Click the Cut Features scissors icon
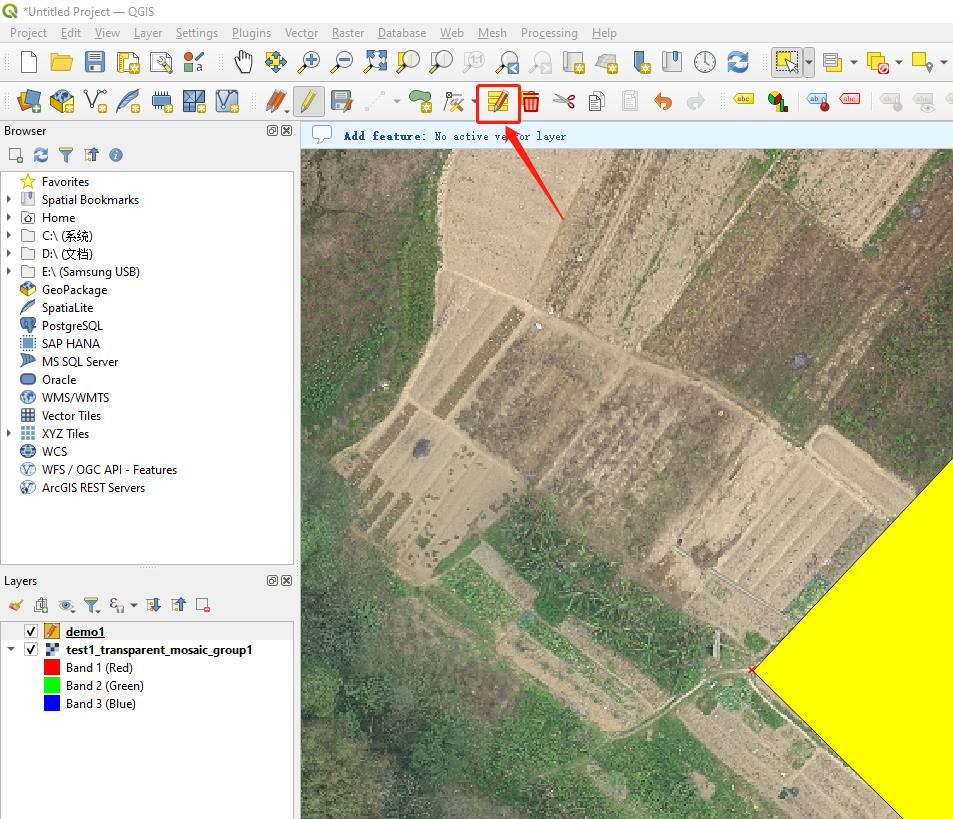Screen dimensions: 953x819 564,101
